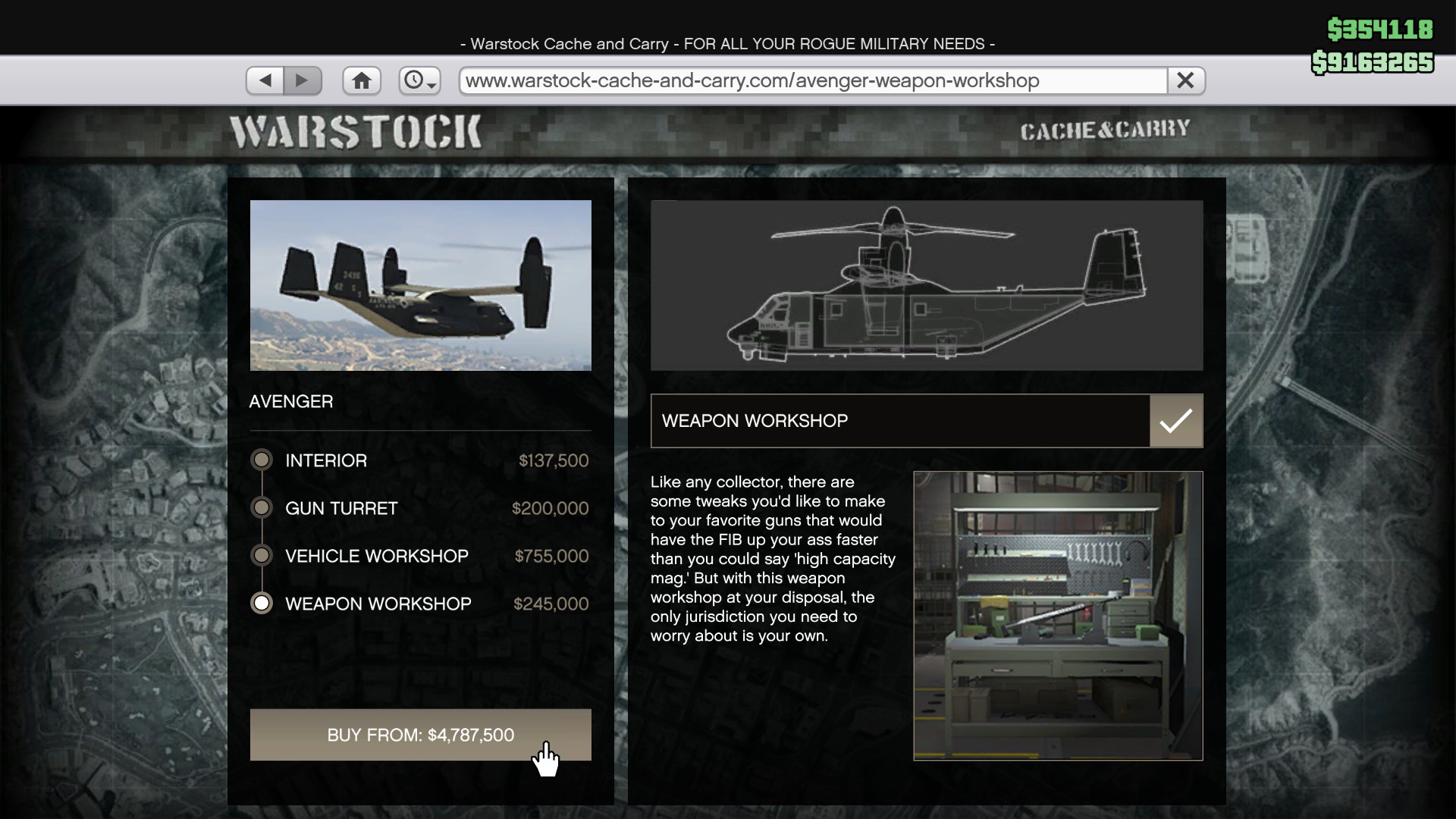Click the Warstock logo header
Image resolution: width=1456 pixels, height=819 pixels.
[x=356, y=132]
